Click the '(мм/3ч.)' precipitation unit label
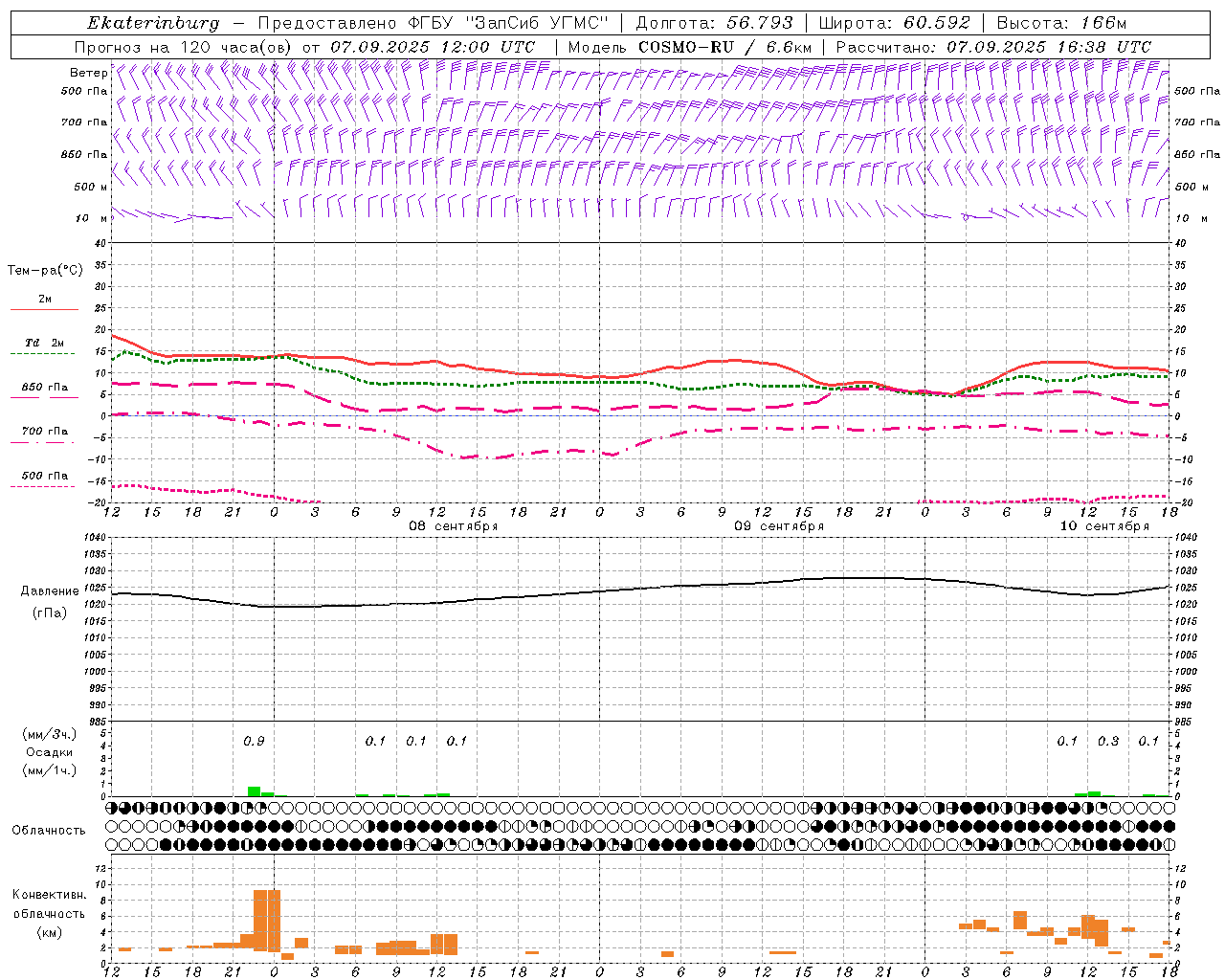 coord(50,734)
